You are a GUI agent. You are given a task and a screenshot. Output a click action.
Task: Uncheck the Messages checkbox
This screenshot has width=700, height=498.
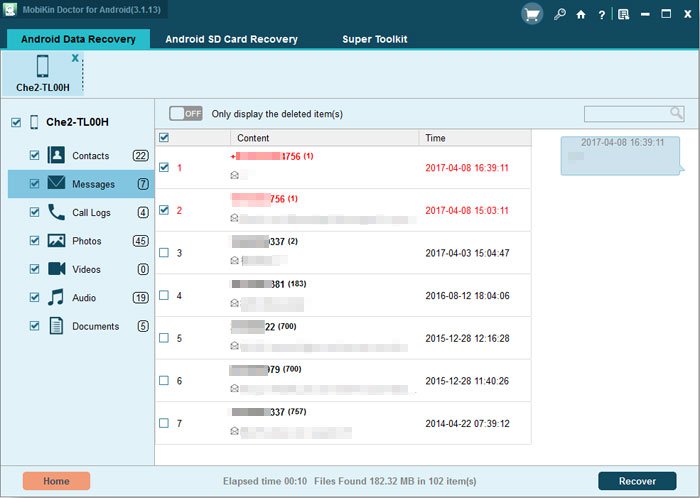[34, 184]
